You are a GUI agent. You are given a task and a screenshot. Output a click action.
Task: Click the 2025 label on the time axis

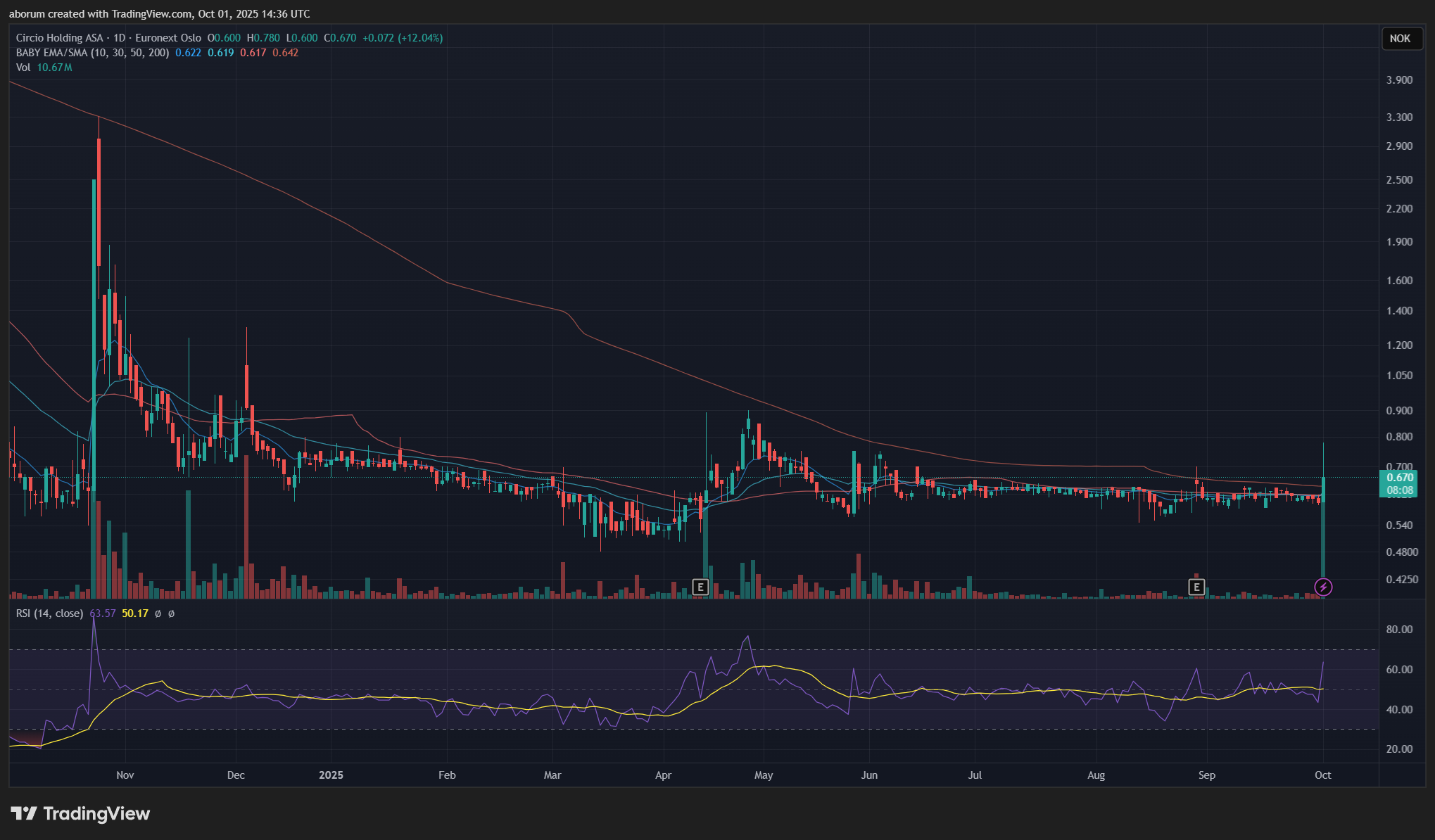click(331, 775)
